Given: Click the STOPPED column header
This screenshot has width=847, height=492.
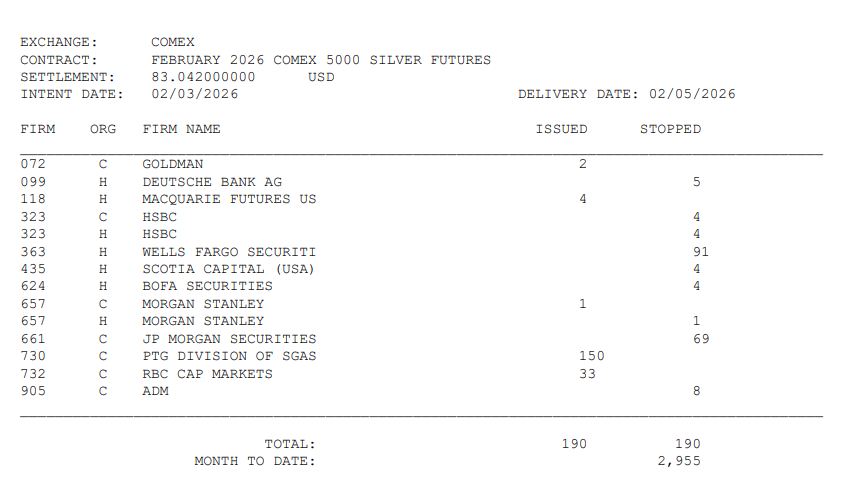Looking at the screenshot, I should click(670, 130).
